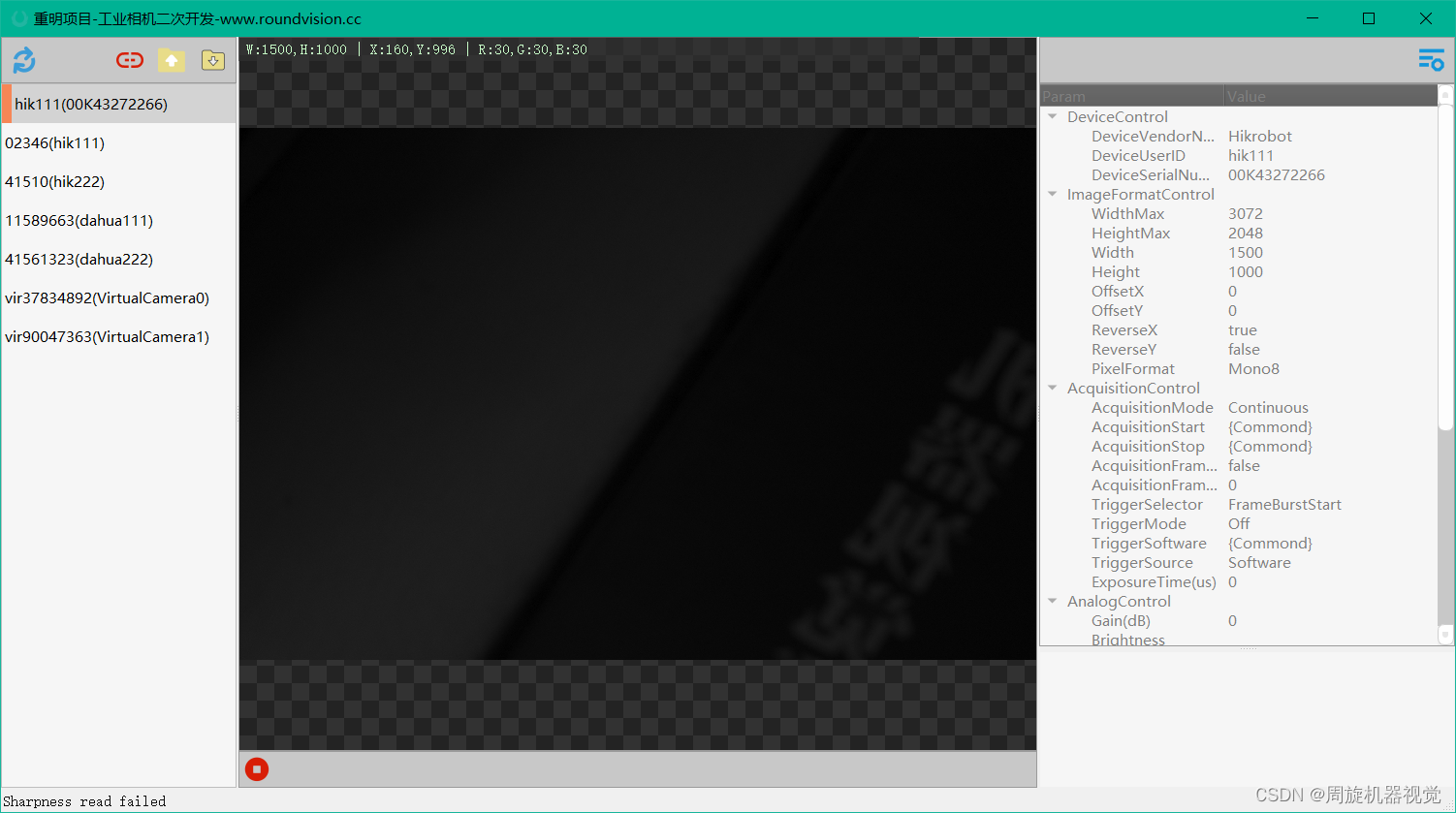The image size is (1456, 813).
Task: Click the folder download export icon
Action: [213, 60]
